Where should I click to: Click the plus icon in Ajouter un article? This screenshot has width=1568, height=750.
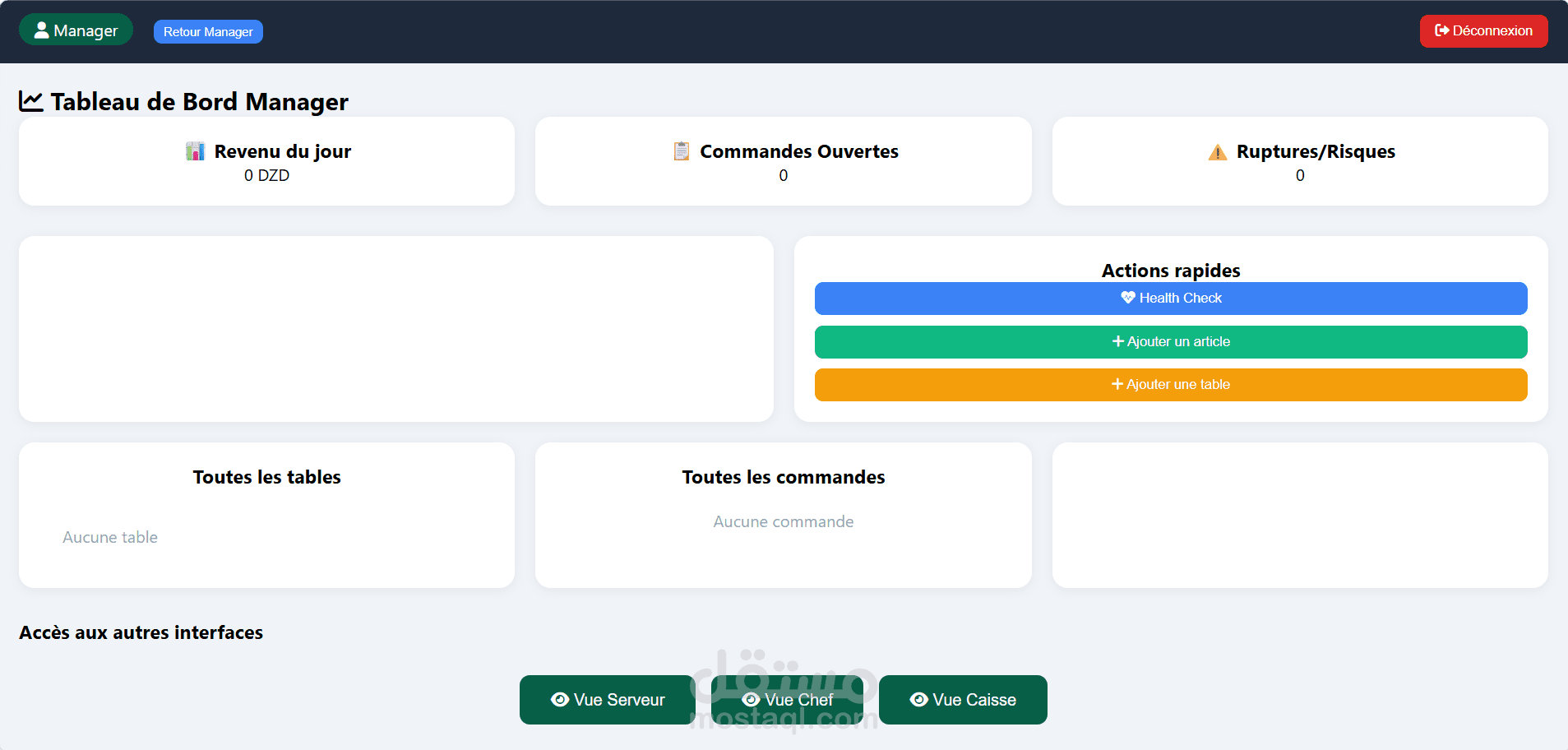[1117, 341]
